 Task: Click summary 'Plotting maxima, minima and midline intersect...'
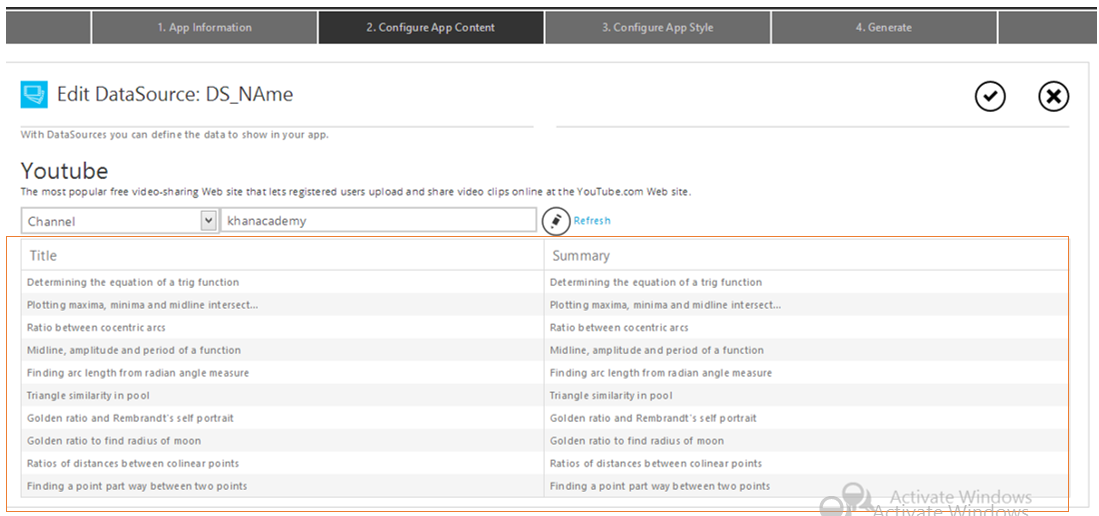click(666, 305)
